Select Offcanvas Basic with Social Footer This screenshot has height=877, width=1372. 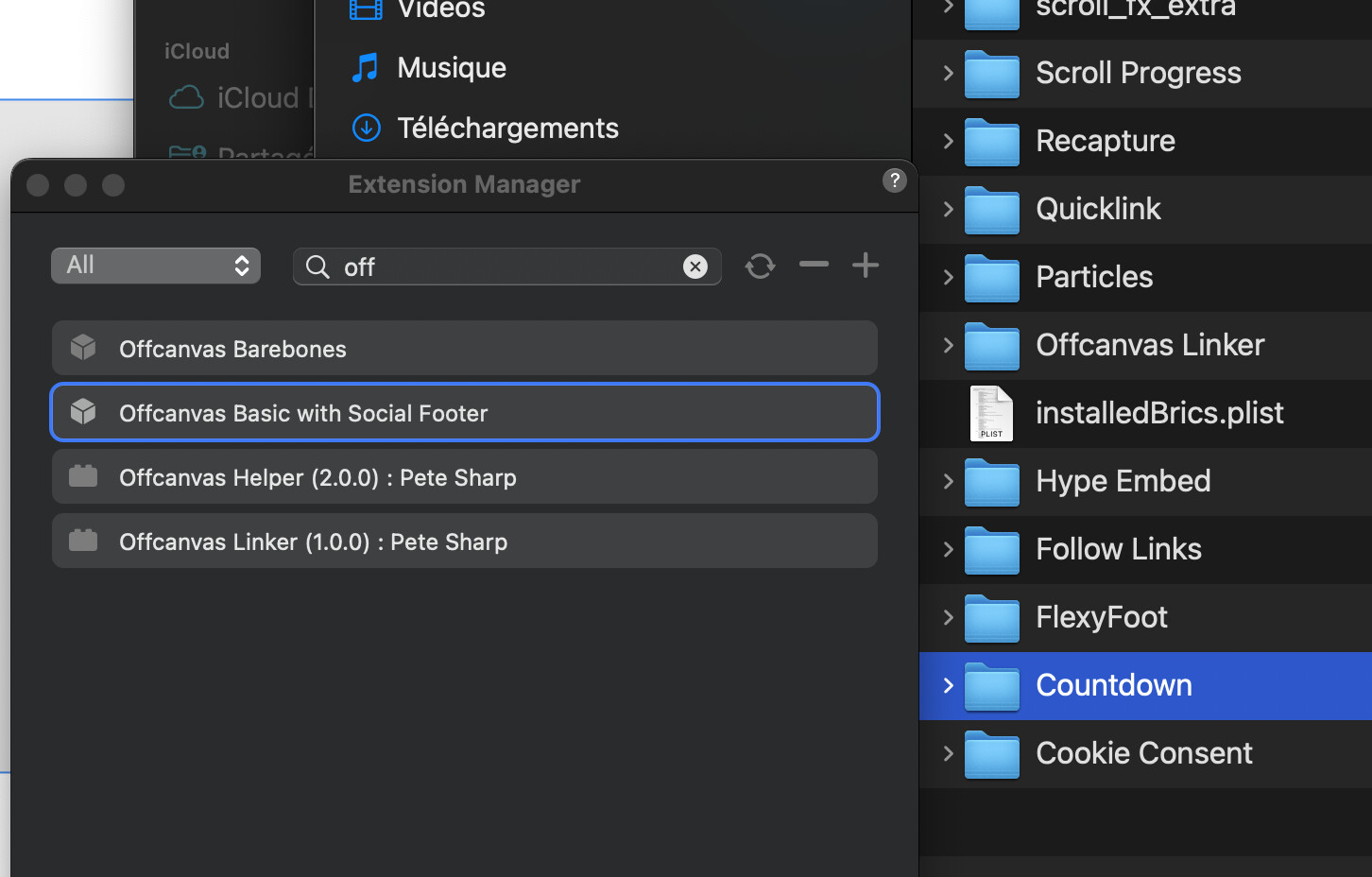pyautogui.click(x=465, y=413)
